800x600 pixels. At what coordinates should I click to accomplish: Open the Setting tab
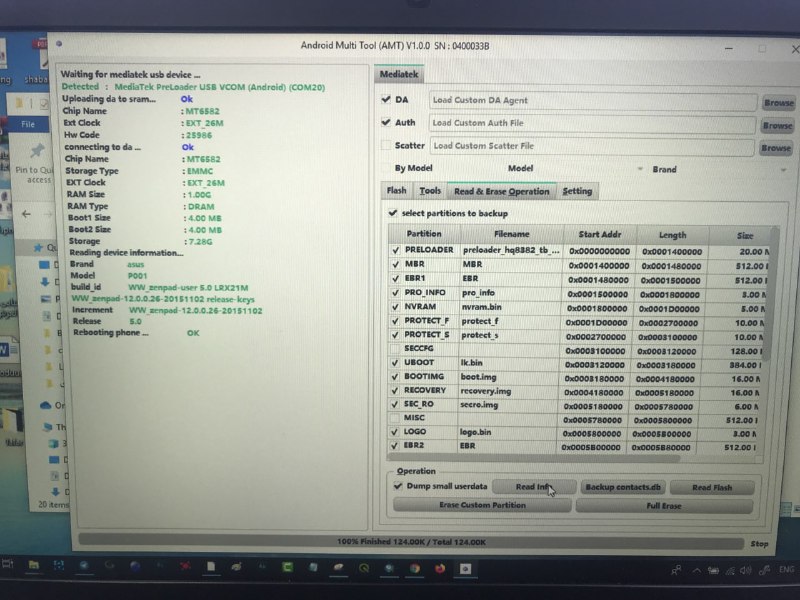pyautogui.click(x=577, y=191)
